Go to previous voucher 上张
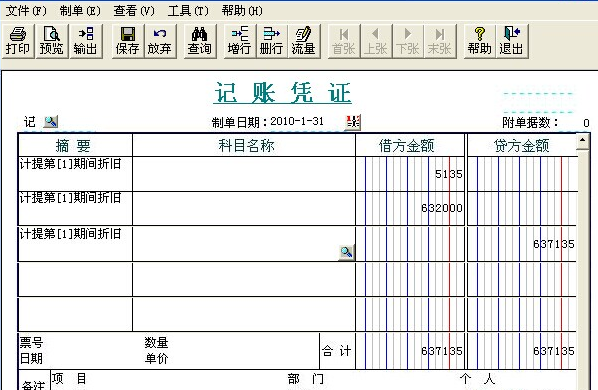Screen dimensions: 598x390 [376, 41]
